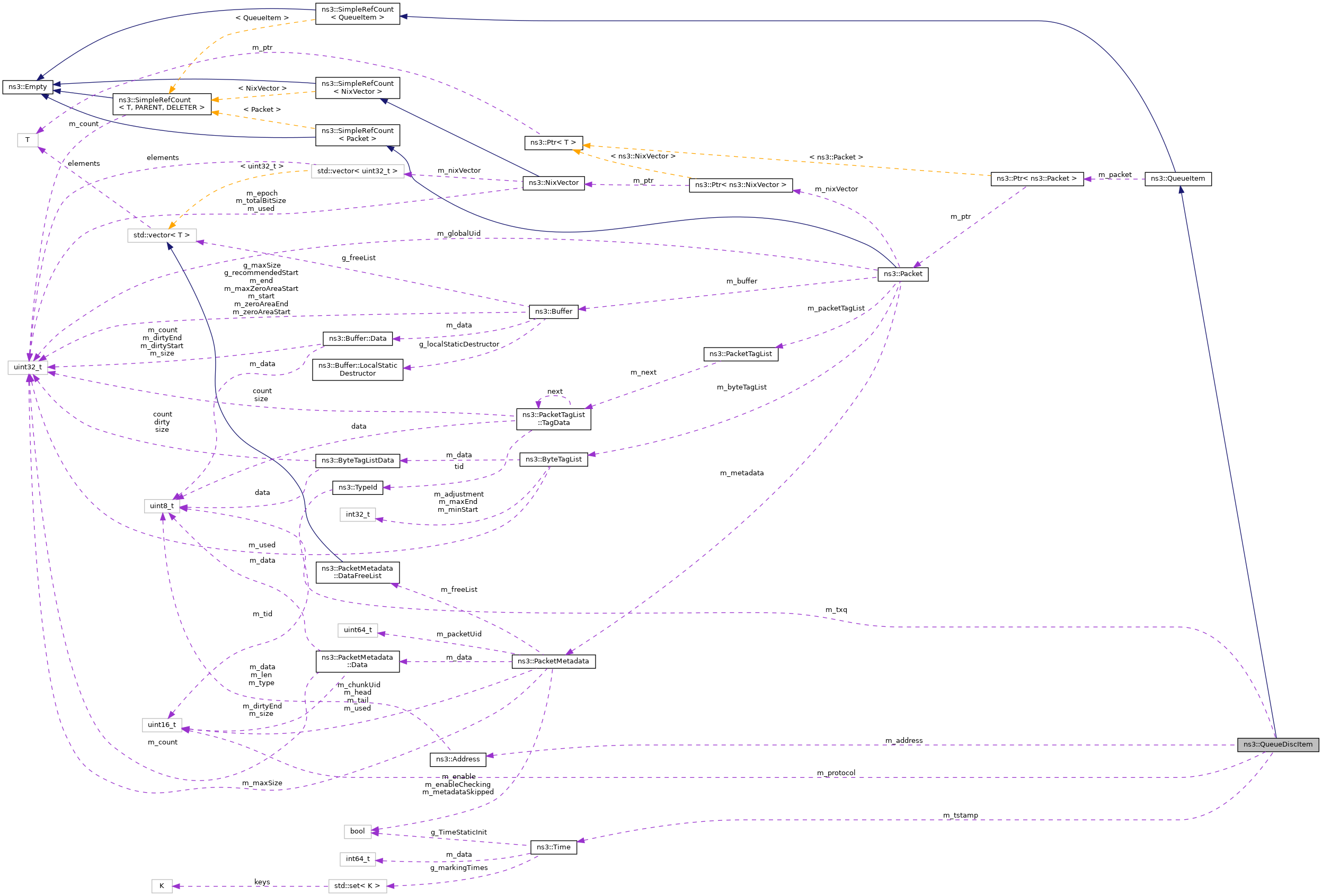The width and height of the screenshot is (1322, 896).
Task: Click the ns3::QueueDiscItem node
Action: pos(1277,744)
